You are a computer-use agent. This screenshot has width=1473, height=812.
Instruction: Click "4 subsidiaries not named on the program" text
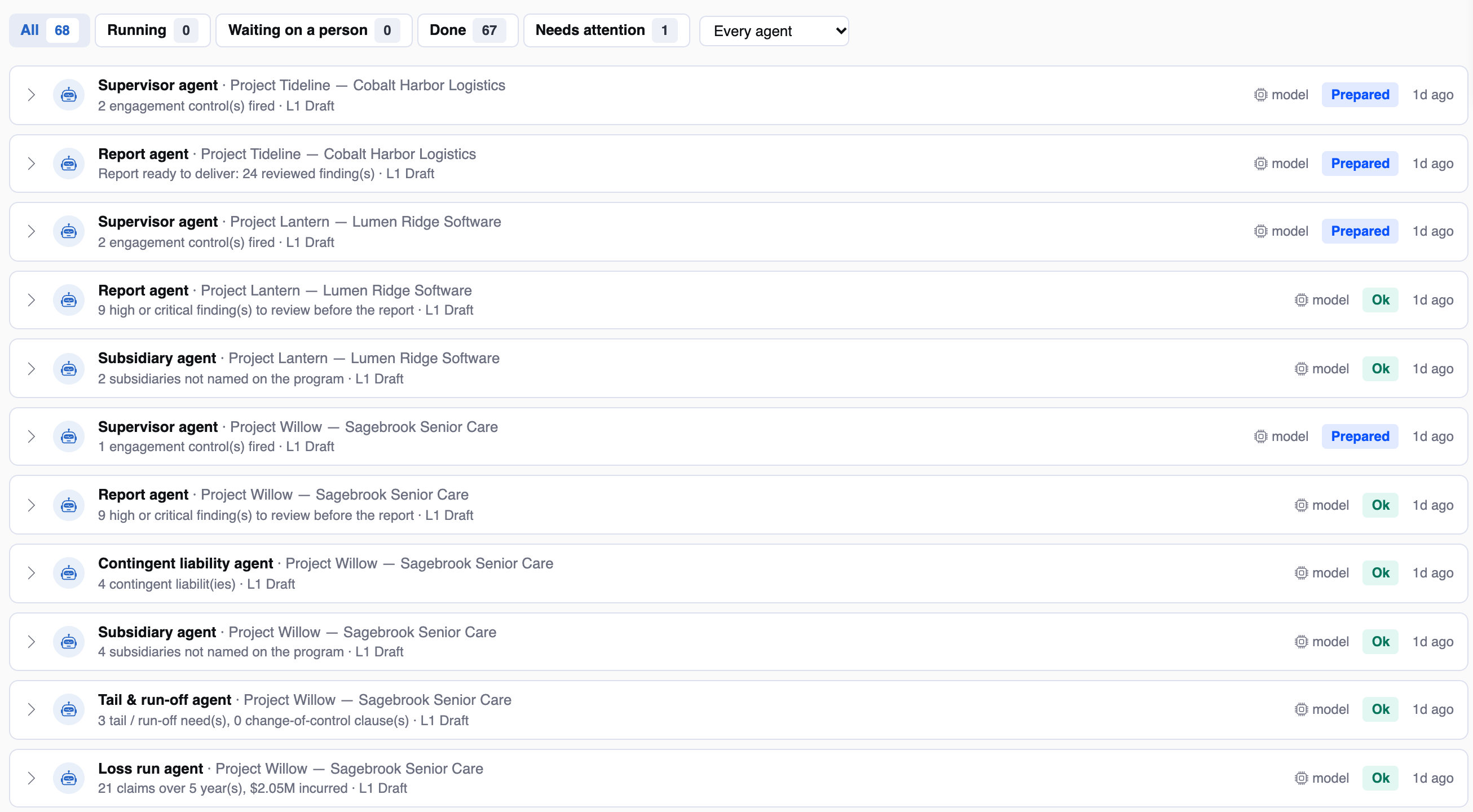coord(220,652)
